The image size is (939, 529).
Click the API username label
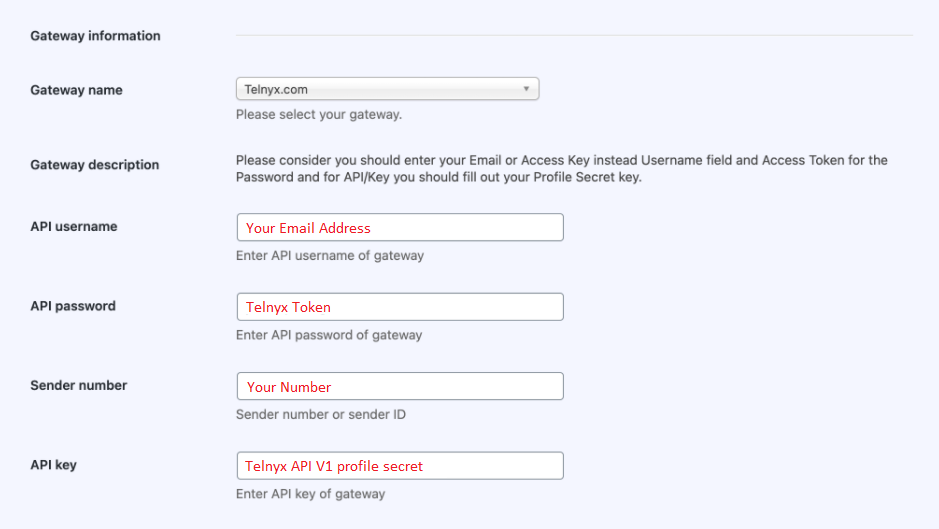74,226
